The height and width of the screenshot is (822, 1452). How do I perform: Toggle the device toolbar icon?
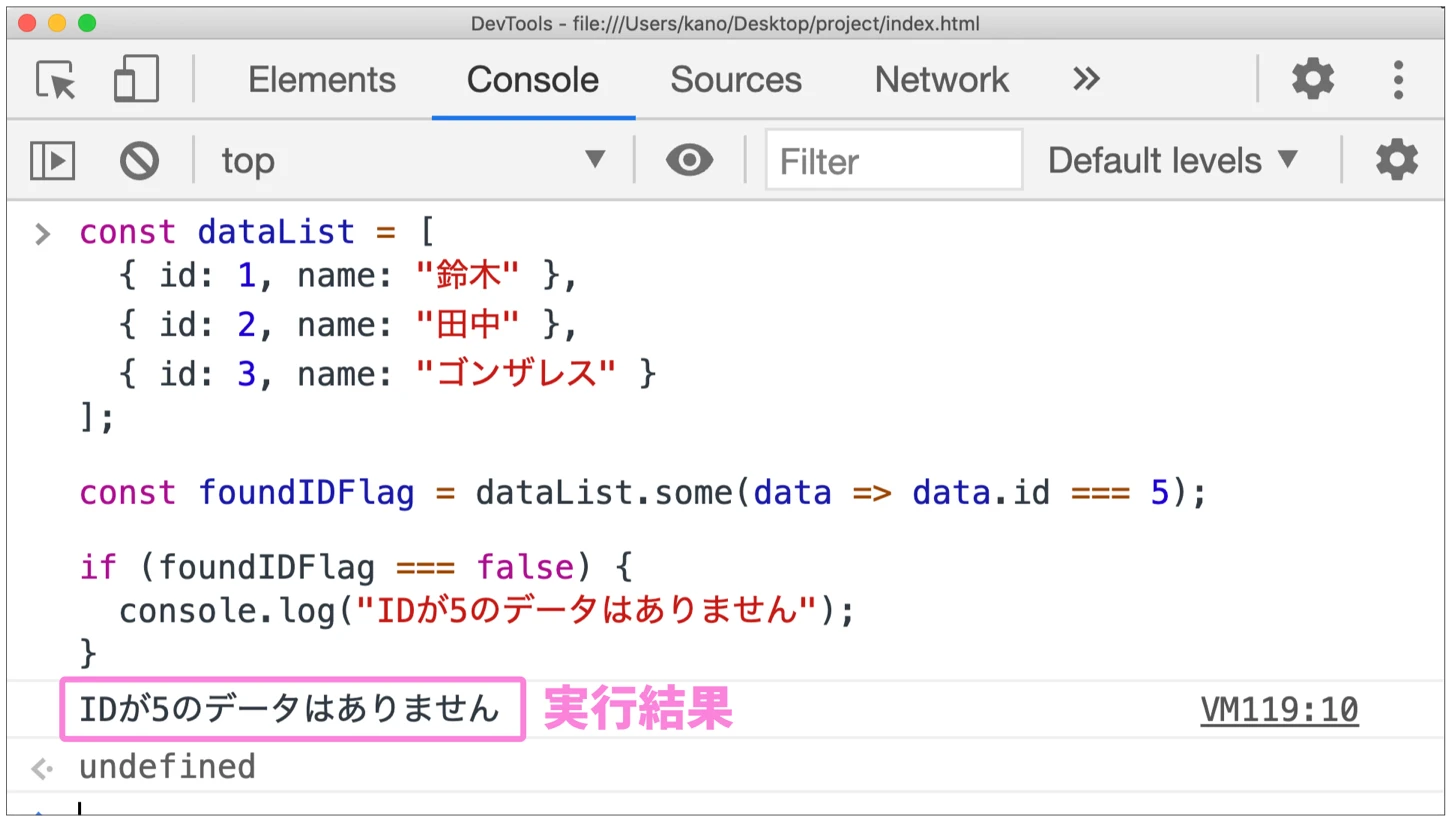[x=136, y=79]
